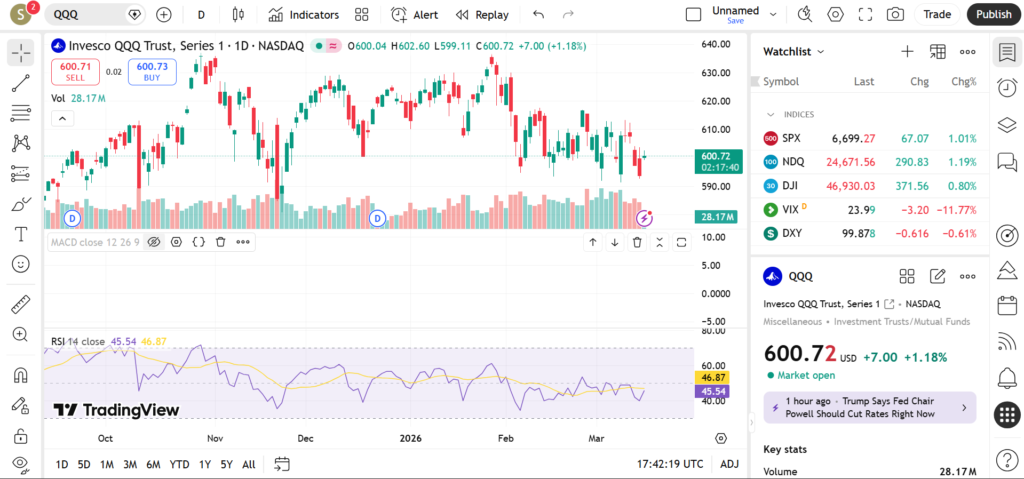Open the emoji icons tool
The height and width of the screenshot is (479, 1024).
20,264
